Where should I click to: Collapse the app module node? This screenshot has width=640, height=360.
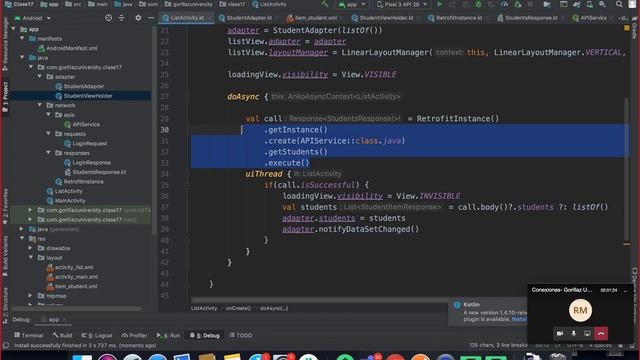coord(13,29)
